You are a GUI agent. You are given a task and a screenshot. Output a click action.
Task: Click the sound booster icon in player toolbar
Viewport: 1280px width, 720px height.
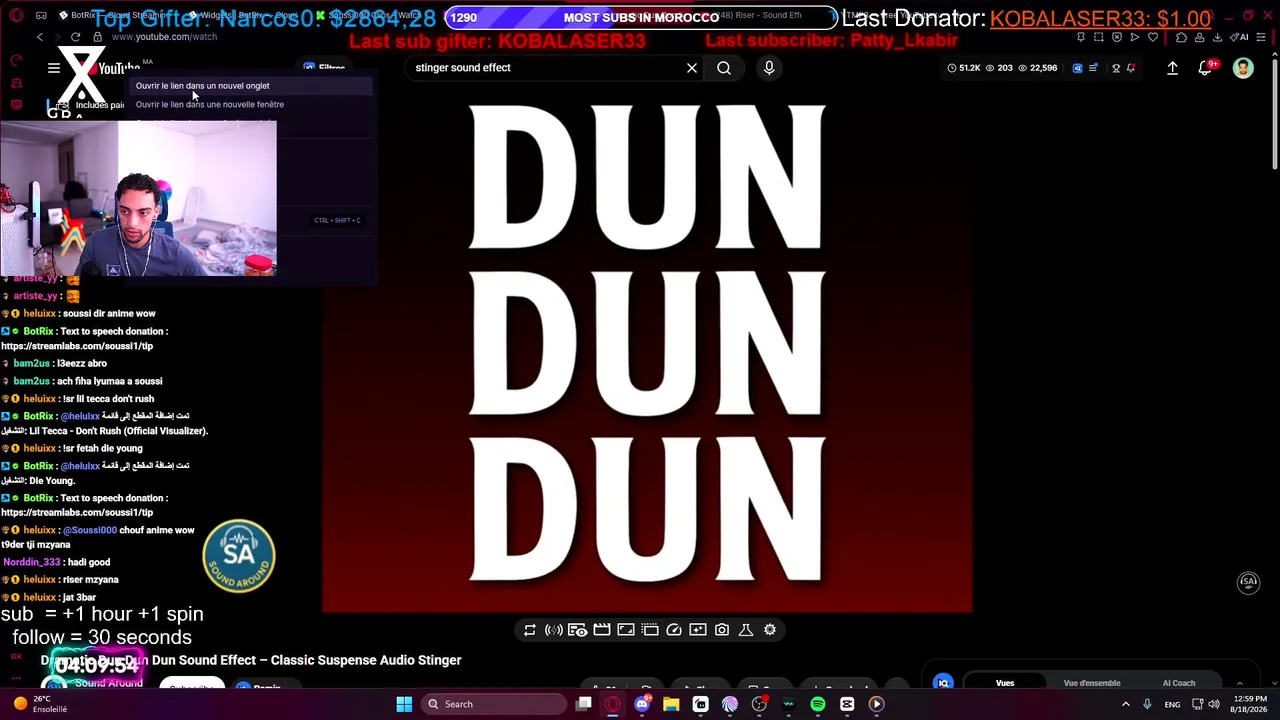(x=554, y=630)
